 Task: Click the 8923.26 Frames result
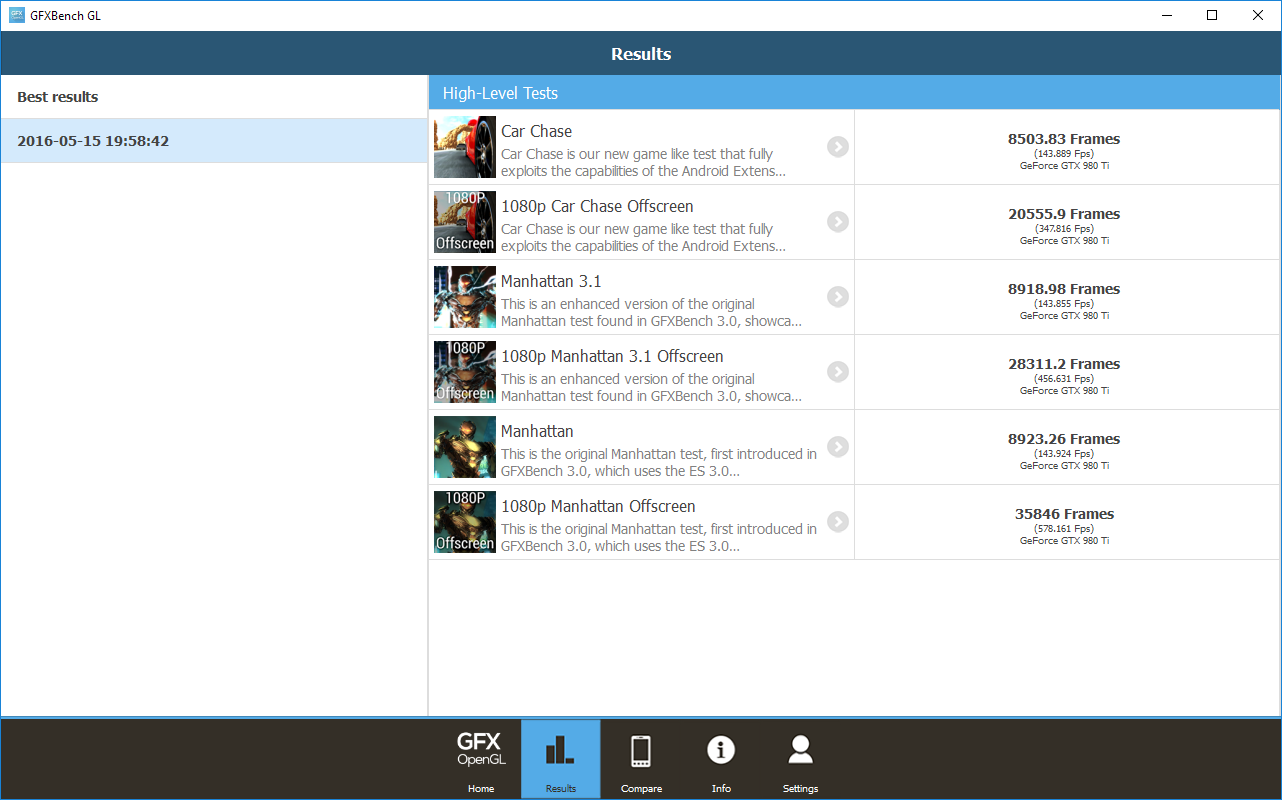click(1064, 439)
